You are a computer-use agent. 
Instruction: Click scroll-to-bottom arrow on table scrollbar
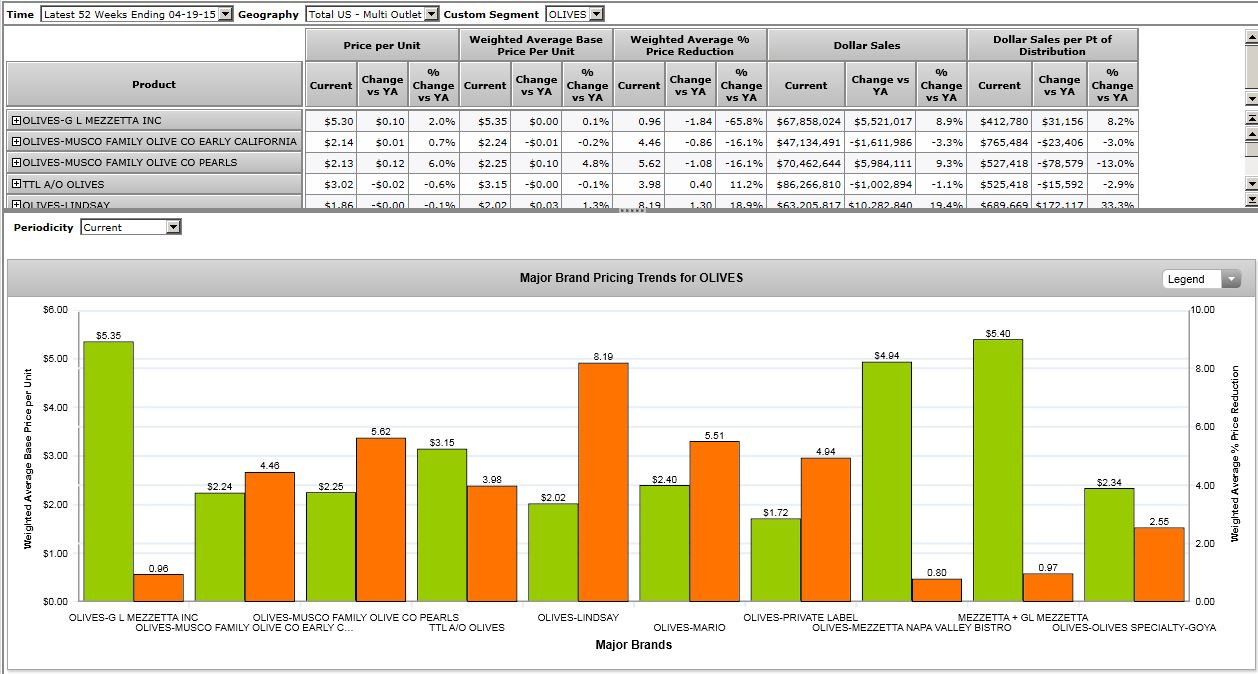(1250, 199)
